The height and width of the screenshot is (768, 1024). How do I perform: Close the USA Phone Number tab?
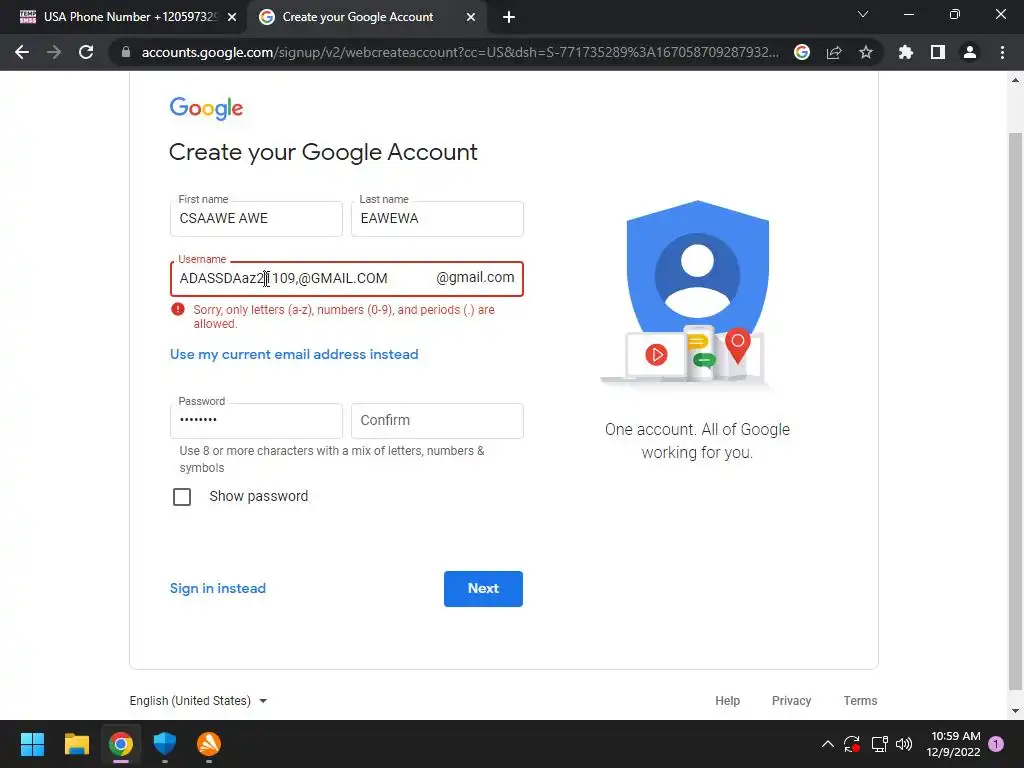tap(232, 17)
